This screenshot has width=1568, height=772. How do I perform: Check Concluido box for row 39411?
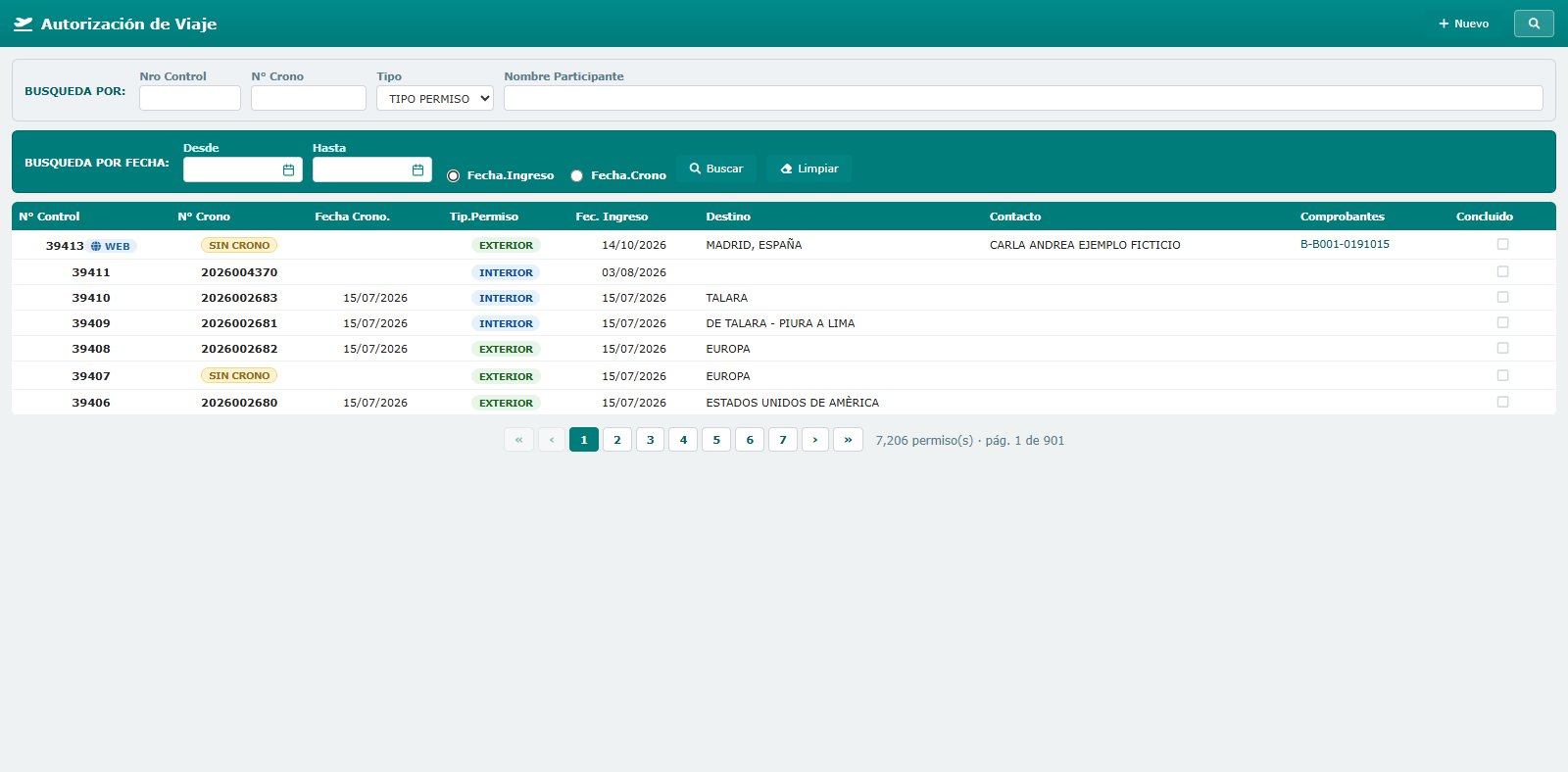tap(1502, 271)
